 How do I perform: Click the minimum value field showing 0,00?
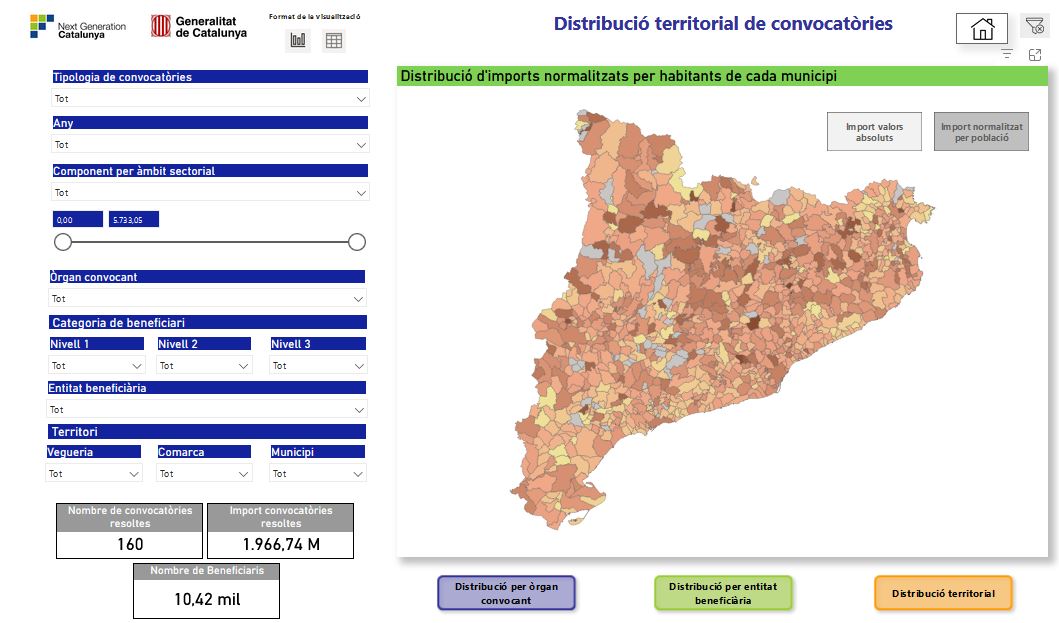(78, 220)
